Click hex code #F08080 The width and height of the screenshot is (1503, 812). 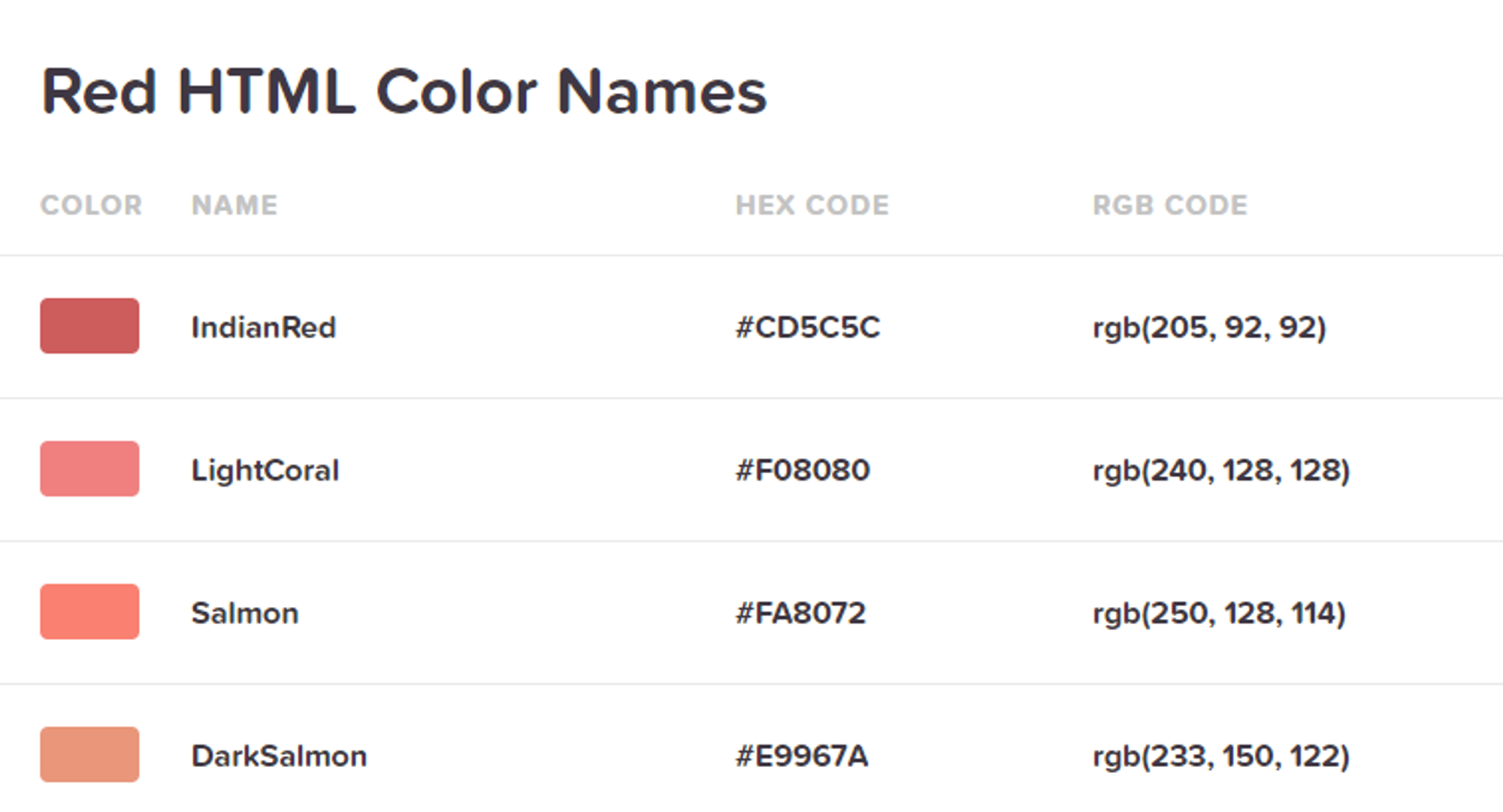point(803,470)
